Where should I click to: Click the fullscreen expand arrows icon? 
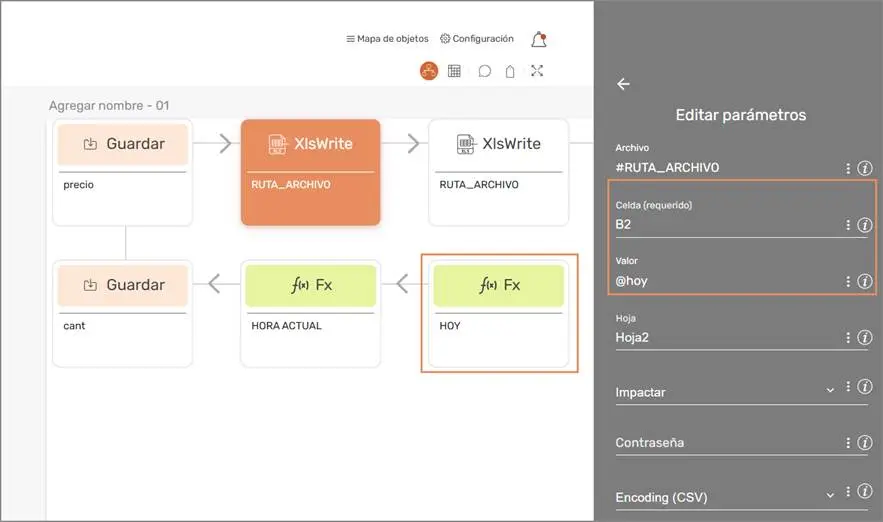point(537,71)
